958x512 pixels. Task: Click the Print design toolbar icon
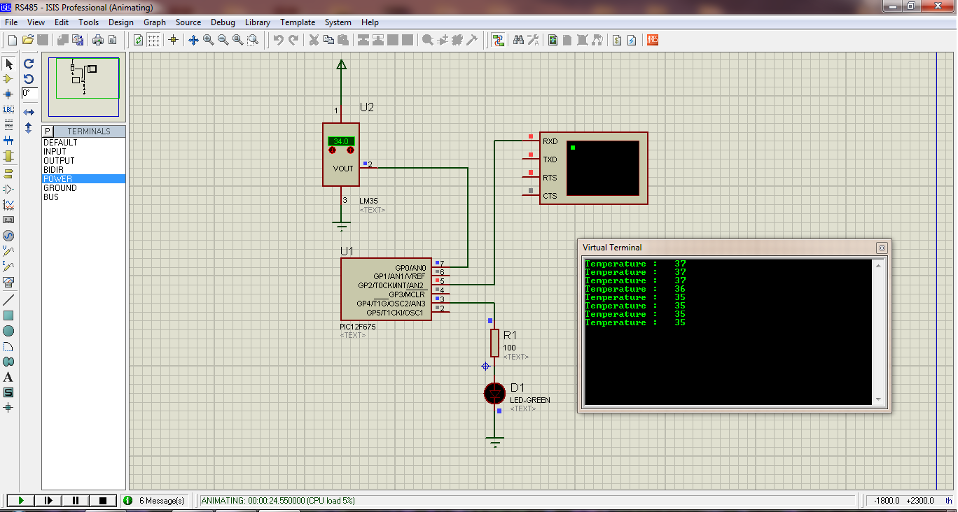point(98,40)
